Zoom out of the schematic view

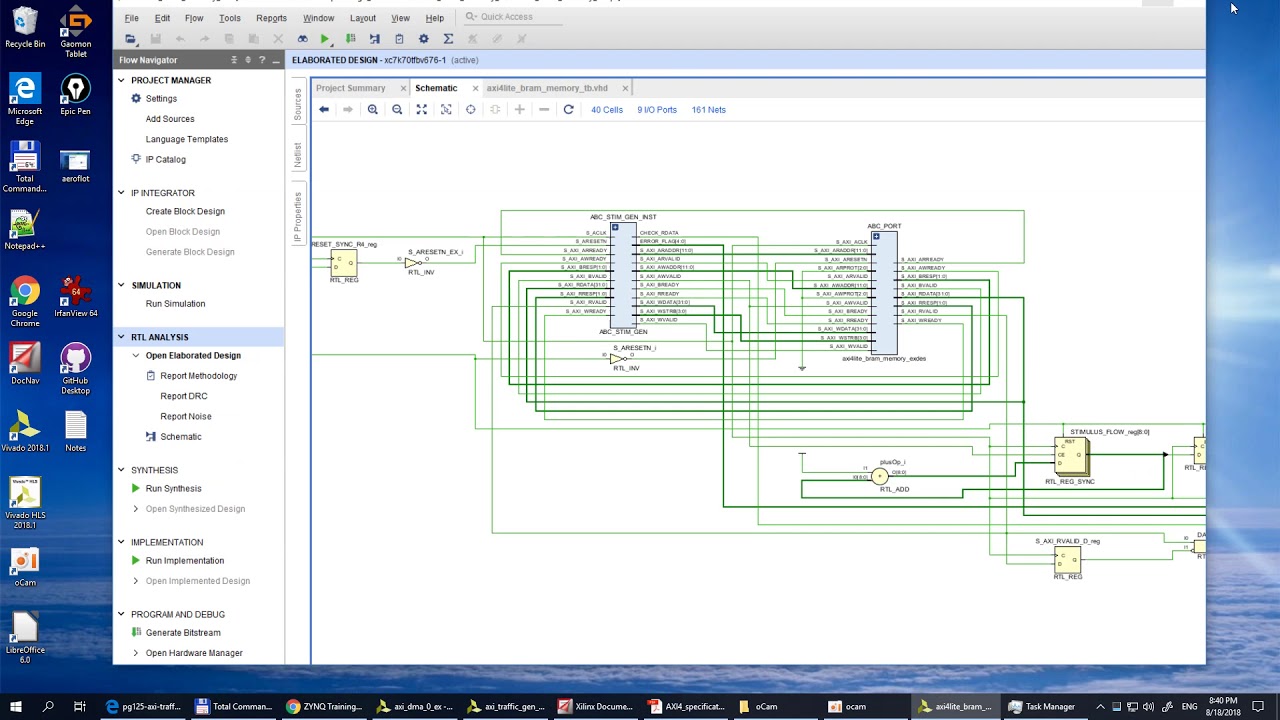point(397,110)
